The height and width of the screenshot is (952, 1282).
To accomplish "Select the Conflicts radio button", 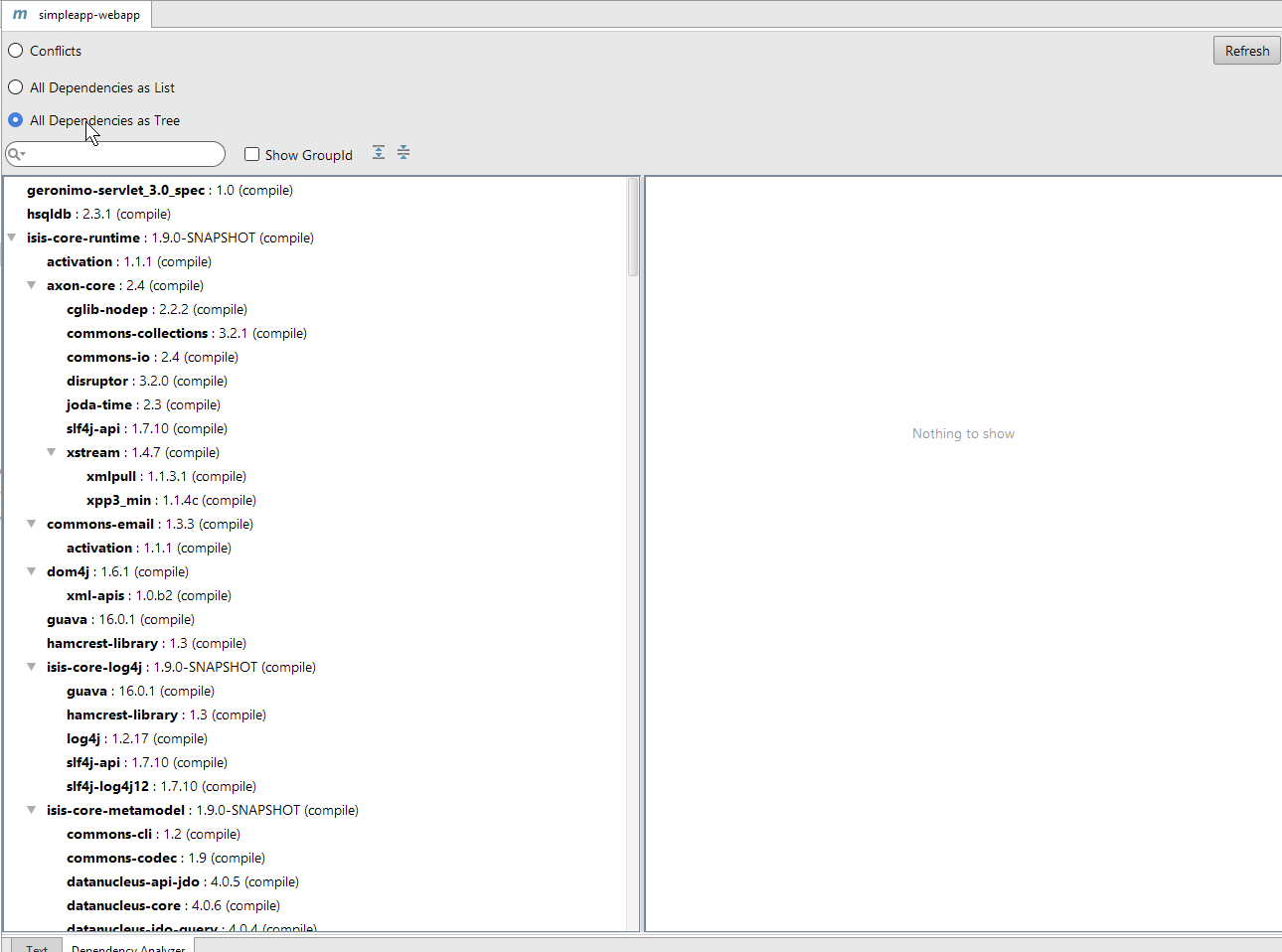I will [x=16, y=51].
